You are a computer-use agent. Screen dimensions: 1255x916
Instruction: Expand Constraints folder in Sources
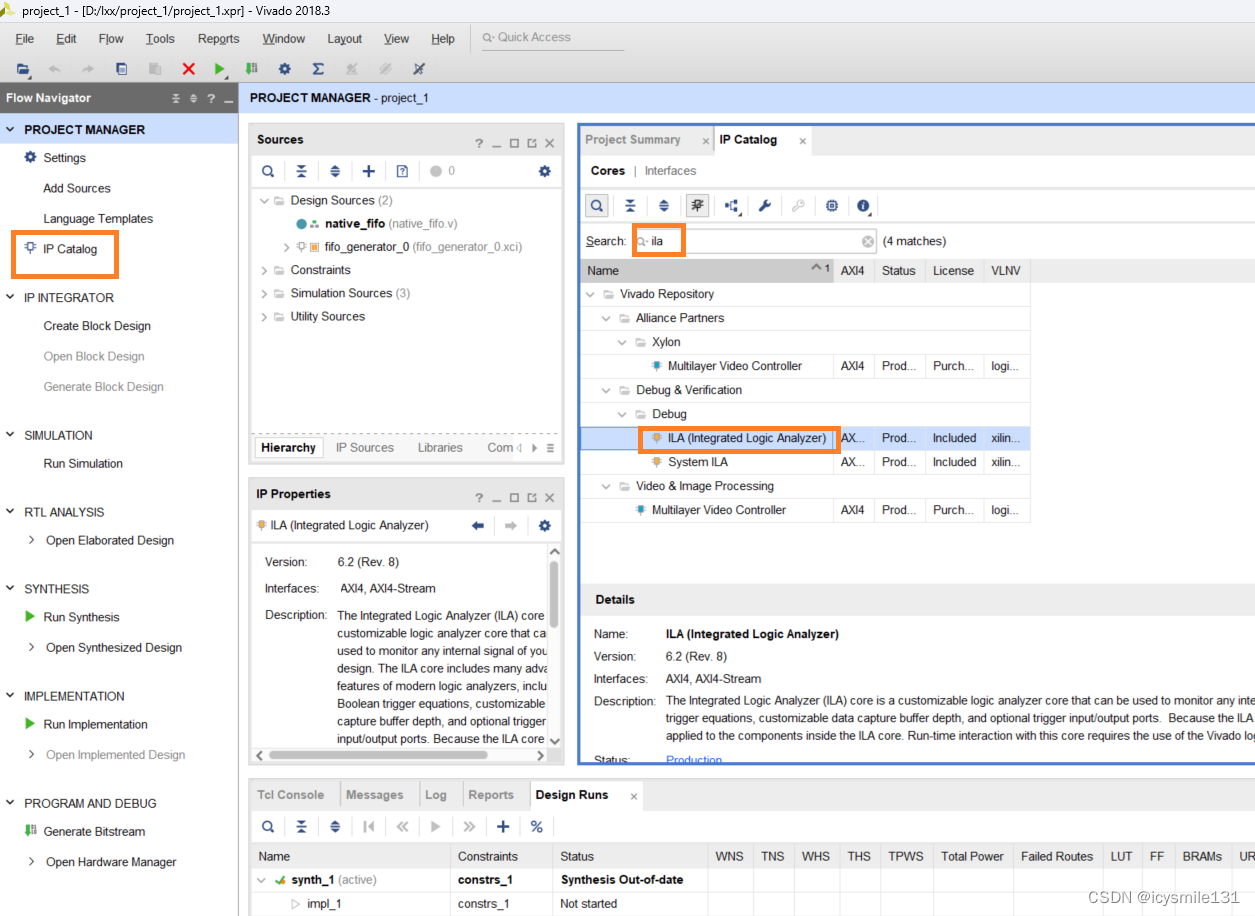[x=265, y=270]
